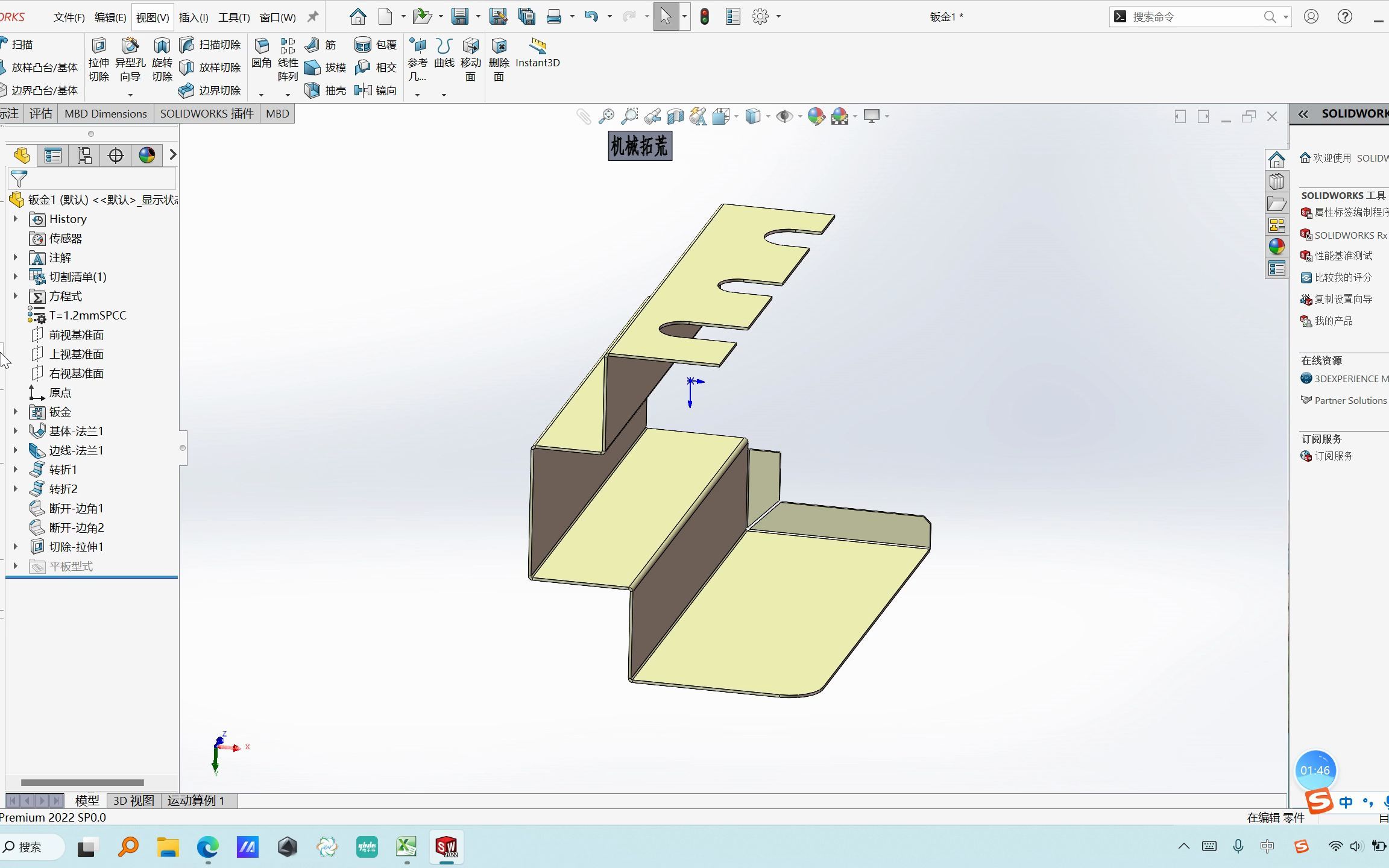Screen dimensions: 1389x868
Task: Select the Shell (抽壳) tool
Action: click(326, 90)
